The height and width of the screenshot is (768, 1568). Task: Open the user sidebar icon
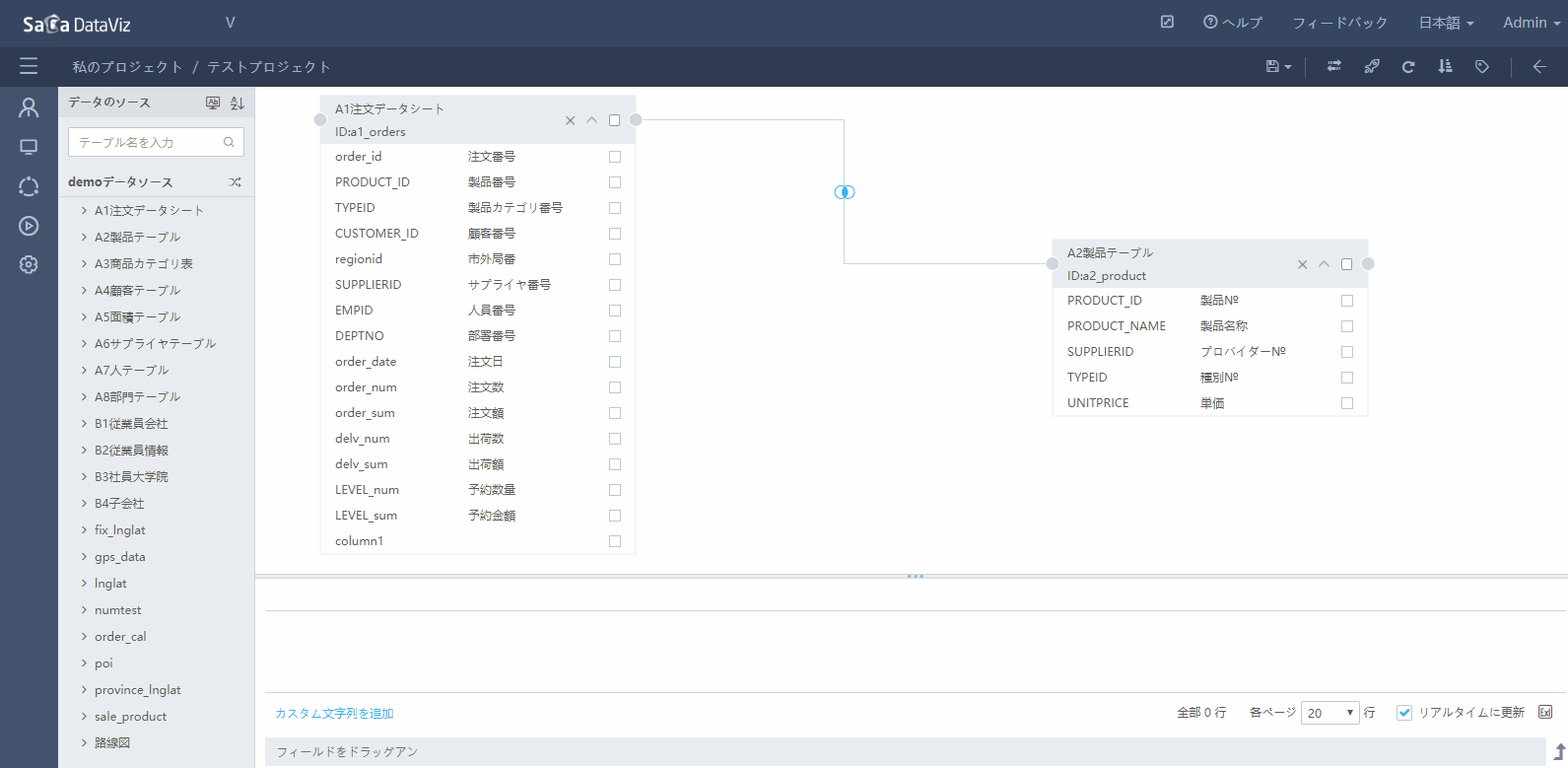[x=29, y=107]
